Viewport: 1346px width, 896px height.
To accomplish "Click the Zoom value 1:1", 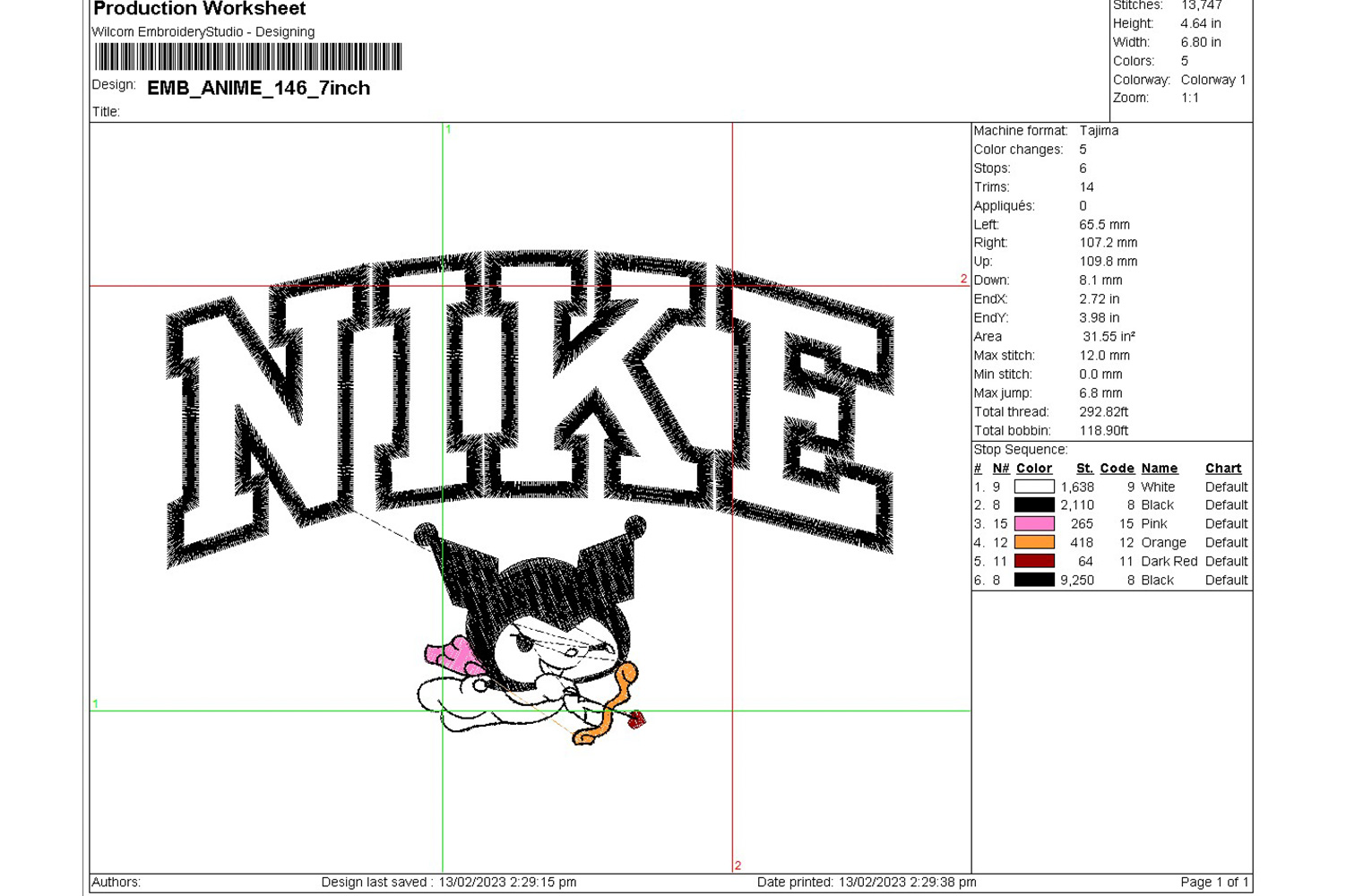I will (x=1190, y=98).
